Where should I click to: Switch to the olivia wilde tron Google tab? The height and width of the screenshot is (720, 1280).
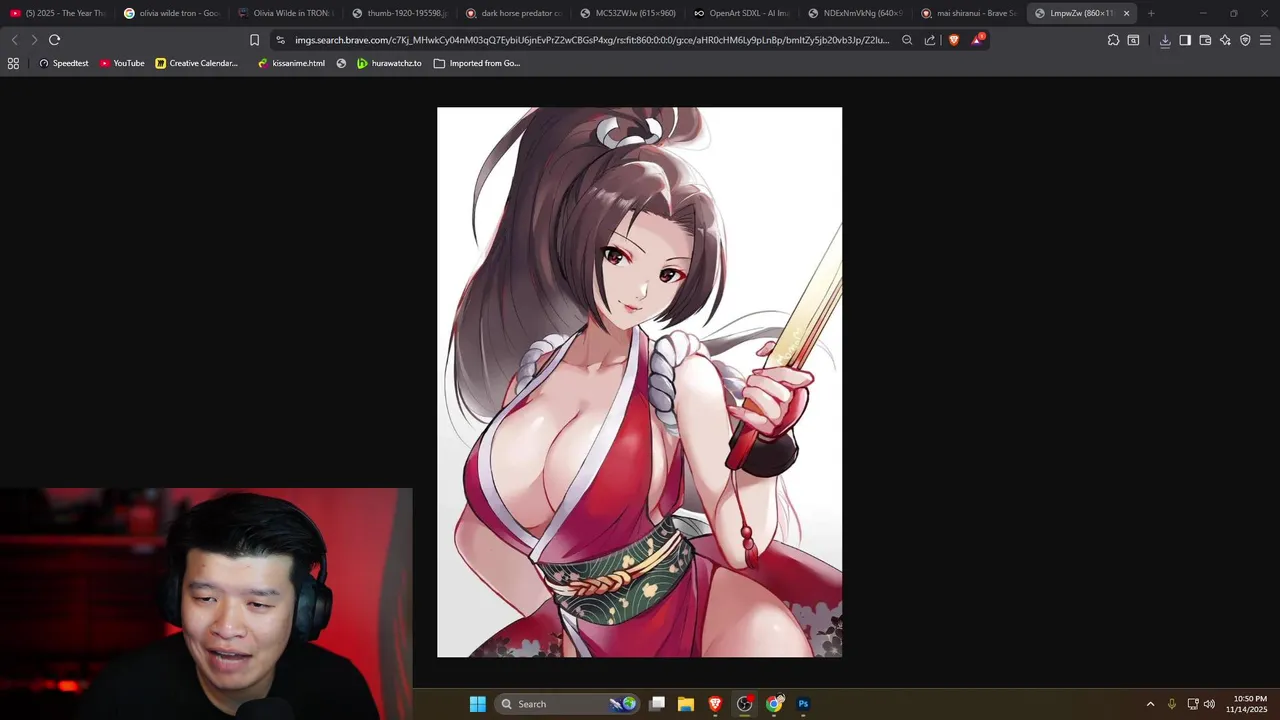pos(172,13)
